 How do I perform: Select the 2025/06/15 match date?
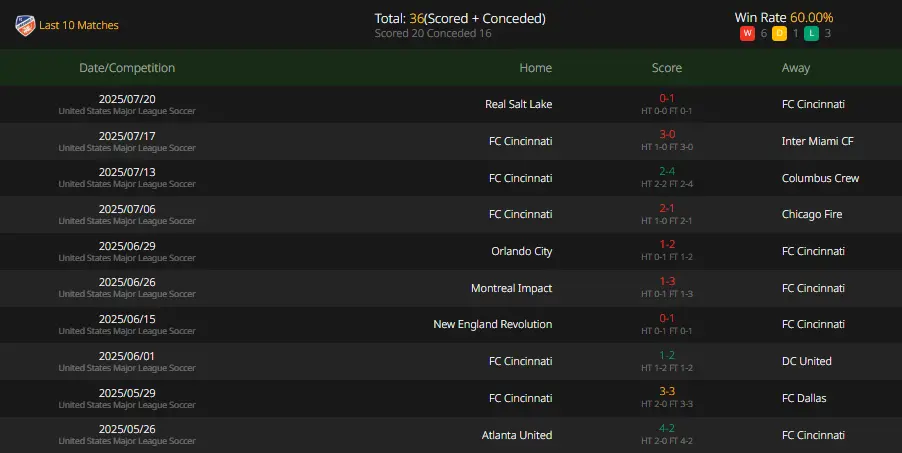127,319
